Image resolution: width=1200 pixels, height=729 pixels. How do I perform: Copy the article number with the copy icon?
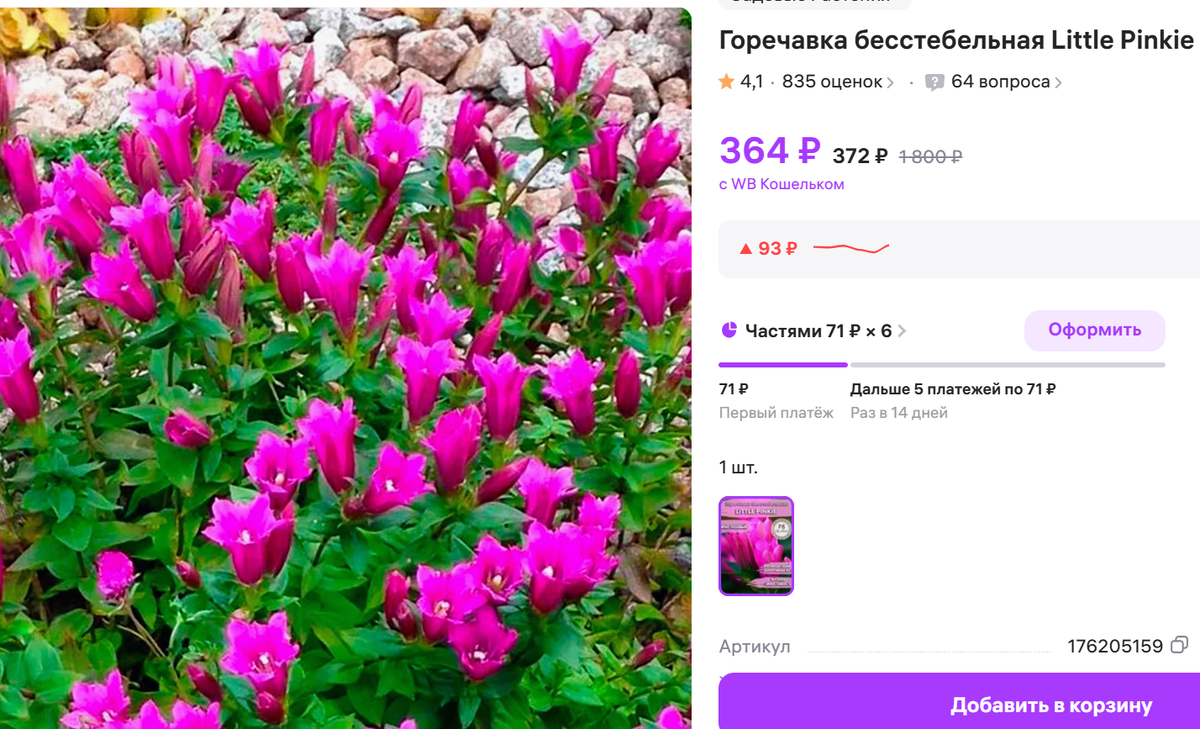point(1179,646)
